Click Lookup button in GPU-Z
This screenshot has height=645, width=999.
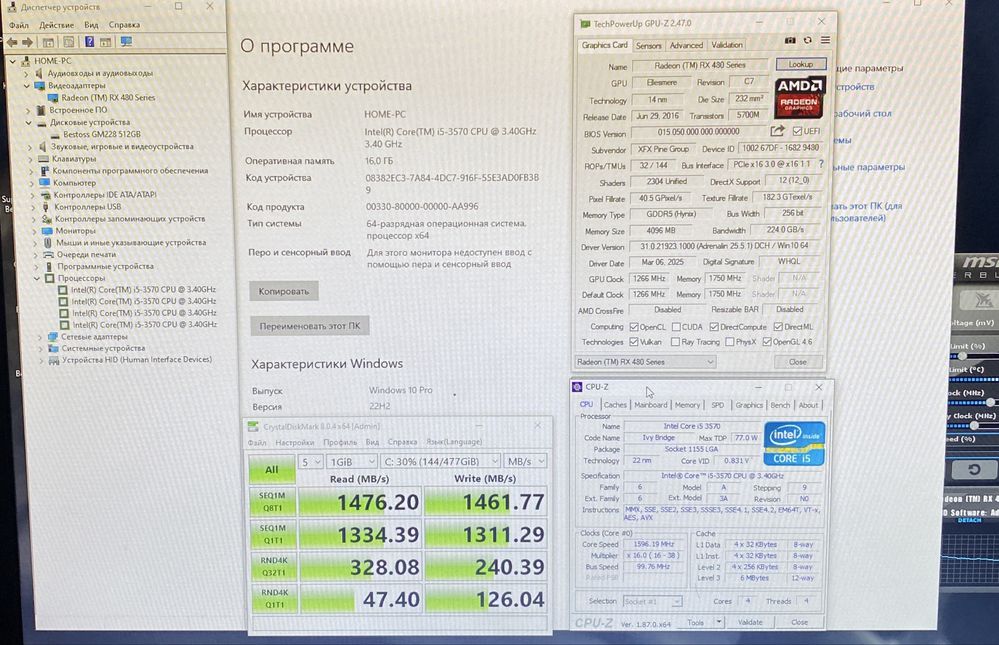(801, 64)
